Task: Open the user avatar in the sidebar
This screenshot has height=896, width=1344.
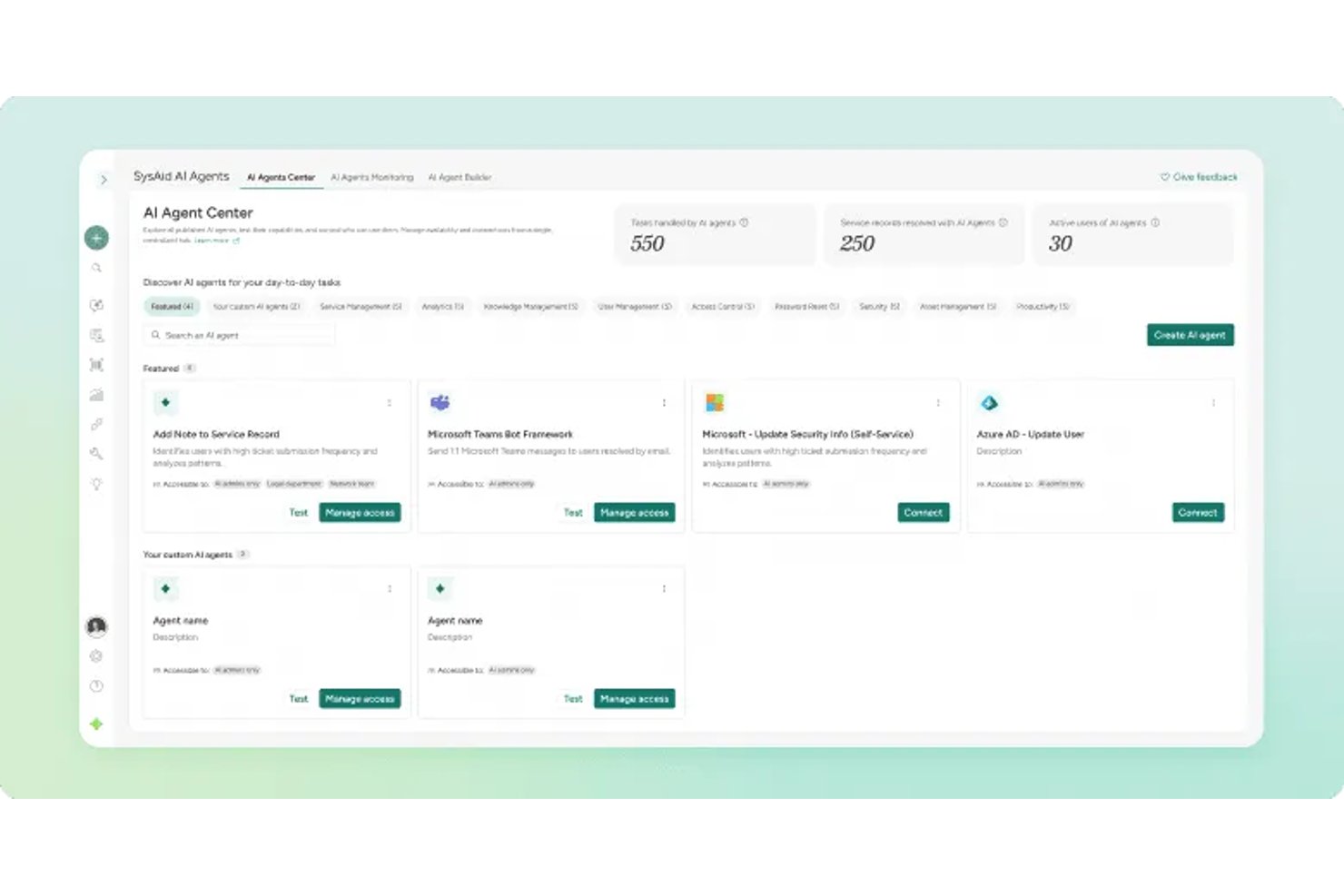Action: 96,626
